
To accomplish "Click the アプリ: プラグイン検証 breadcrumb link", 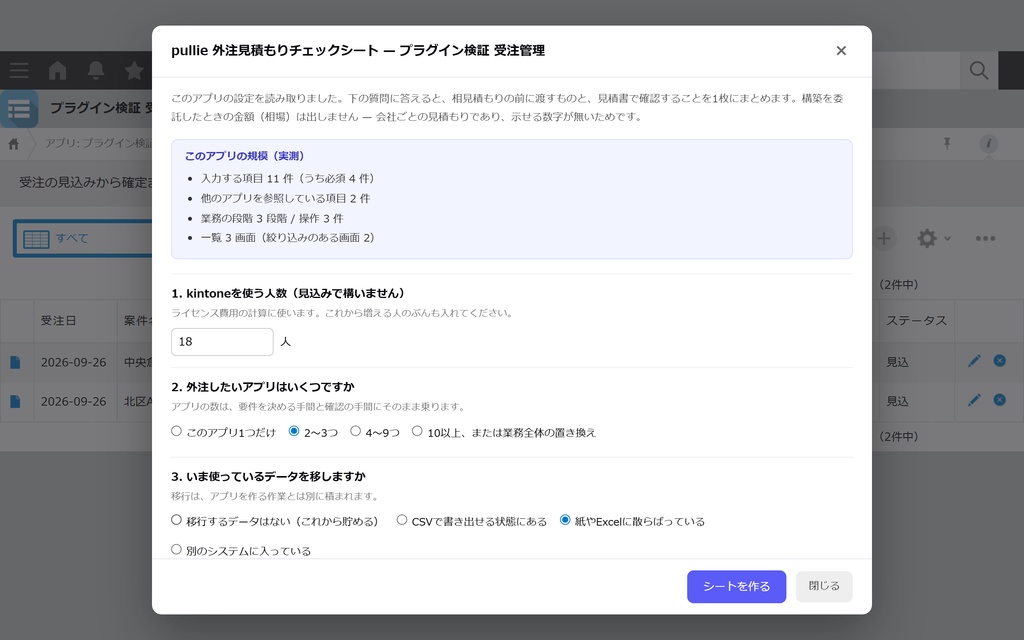I will 98,143.
